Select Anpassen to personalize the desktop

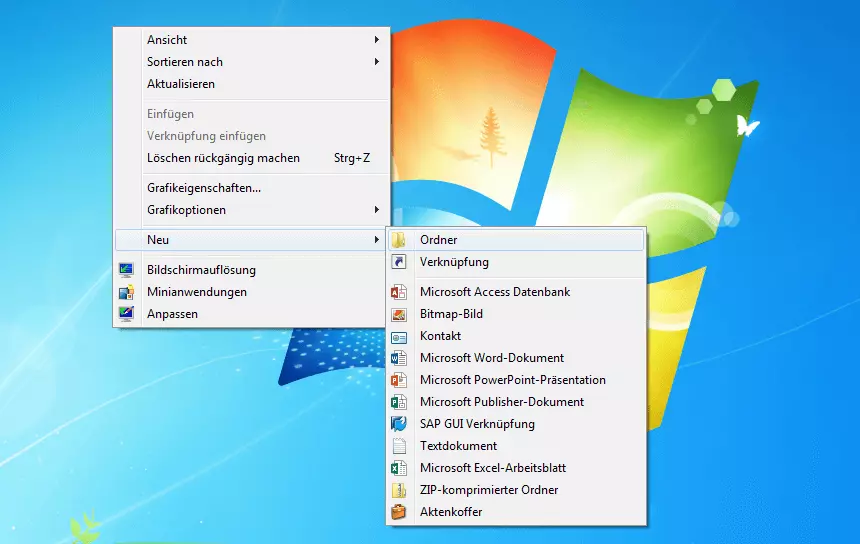point(251,314)
